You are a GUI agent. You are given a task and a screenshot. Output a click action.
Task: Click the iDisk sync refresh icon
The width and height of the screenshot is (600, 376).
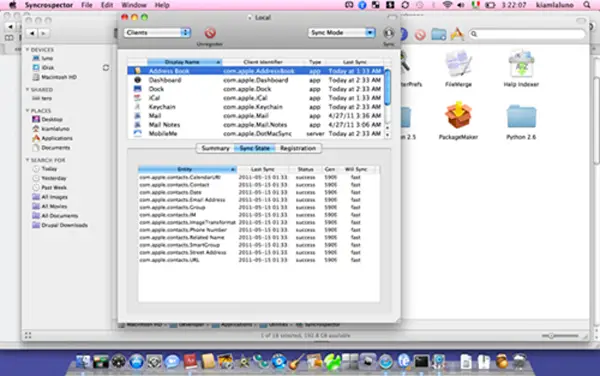tap(106, 68)
